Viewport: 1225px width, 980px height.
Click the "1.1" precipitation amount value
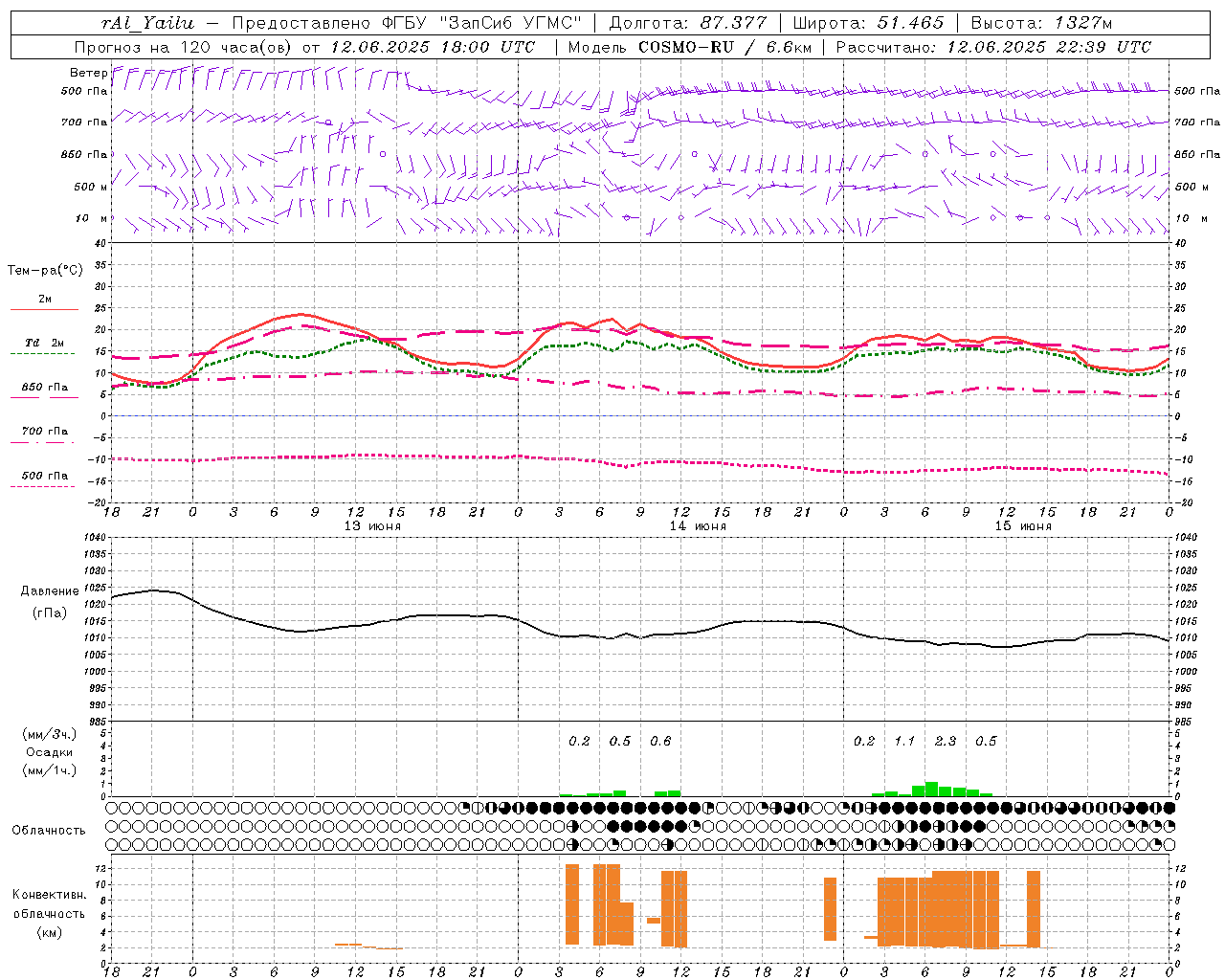tap(904, 741)
